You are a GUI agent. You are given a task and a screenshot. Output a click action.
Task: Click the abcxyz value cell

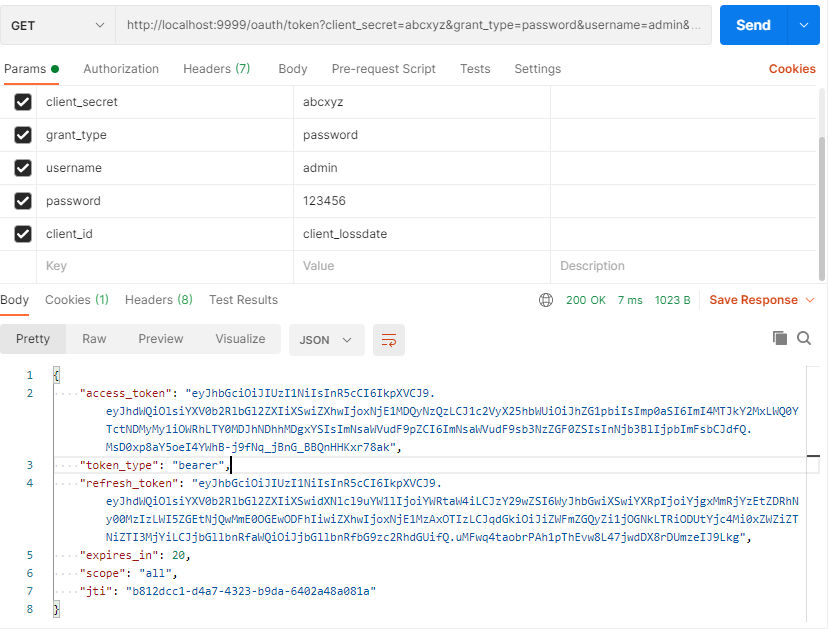point(422,102)
